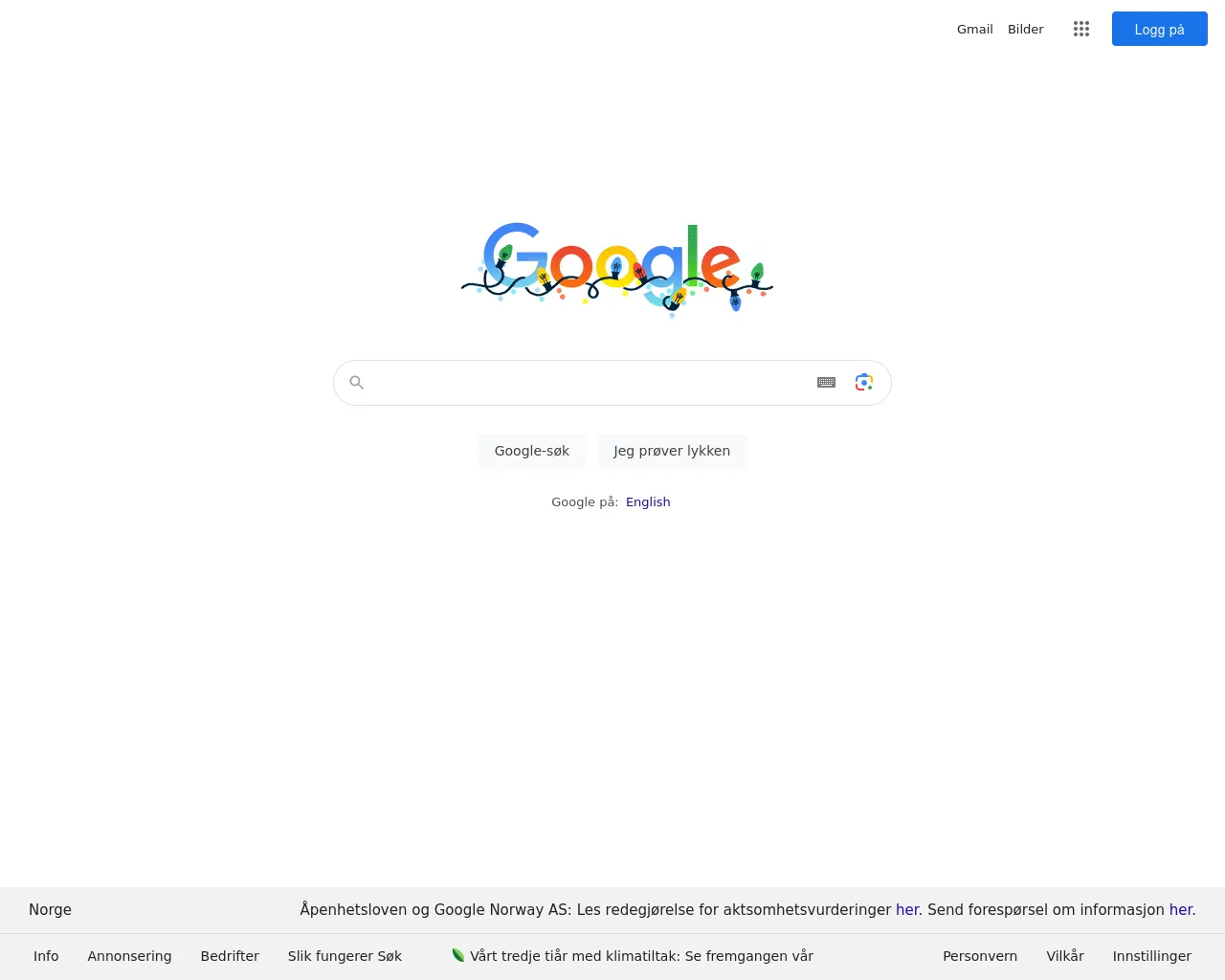Open Google Lens image search icon
Image resolution: width=1225 pixels, height=980 pixels.
pyautogui.click(x=864, y=383)
